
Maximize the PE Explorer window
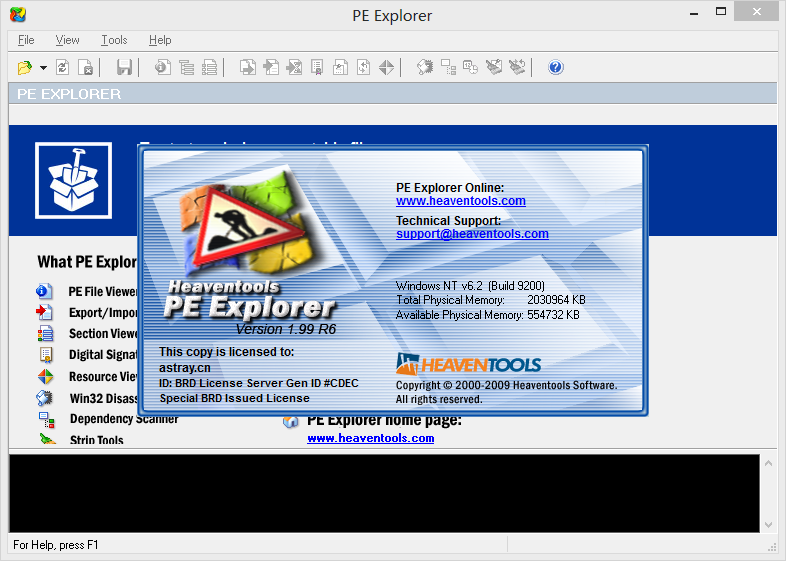pos(721,12)
